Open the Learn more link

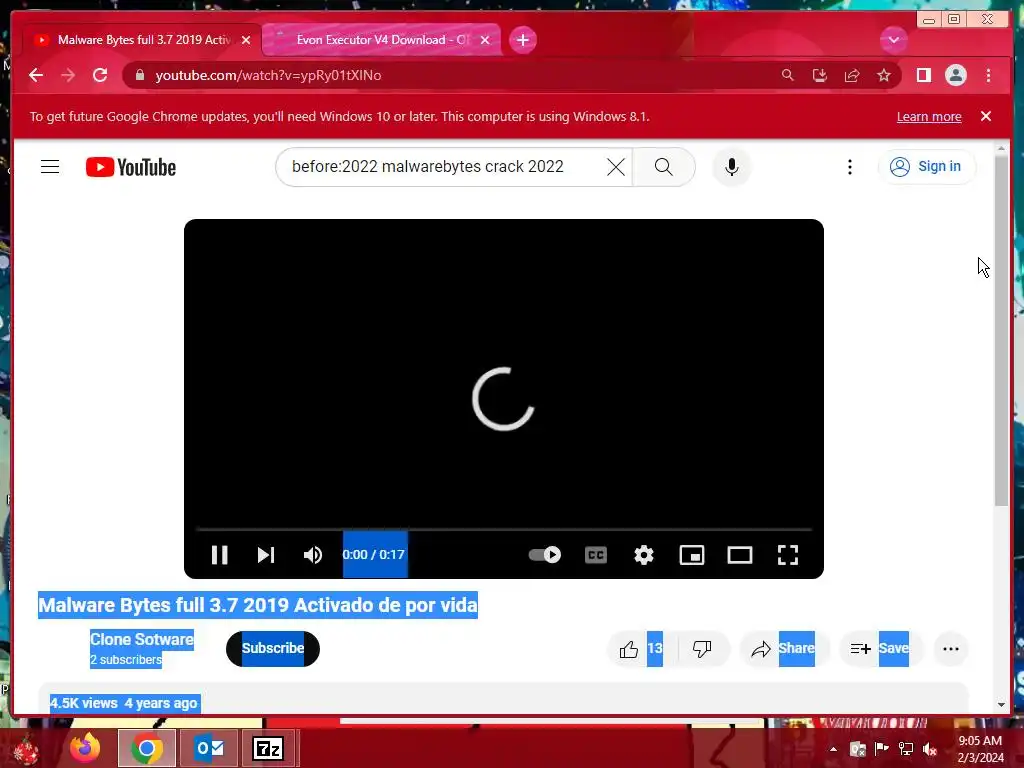pyautogui.click(x=929, y=116)
